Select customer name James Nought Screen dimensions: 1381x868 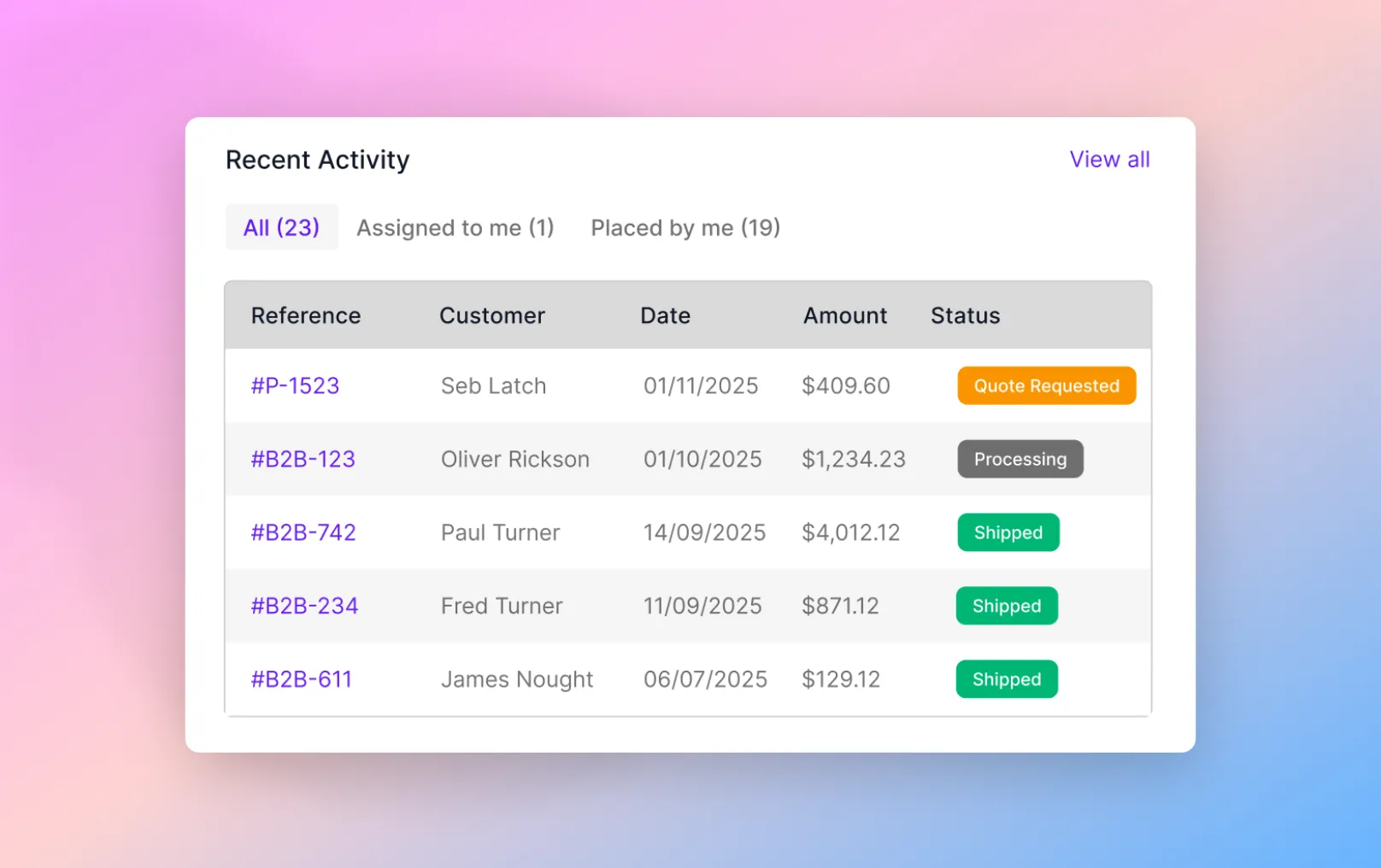click(517, 680)
